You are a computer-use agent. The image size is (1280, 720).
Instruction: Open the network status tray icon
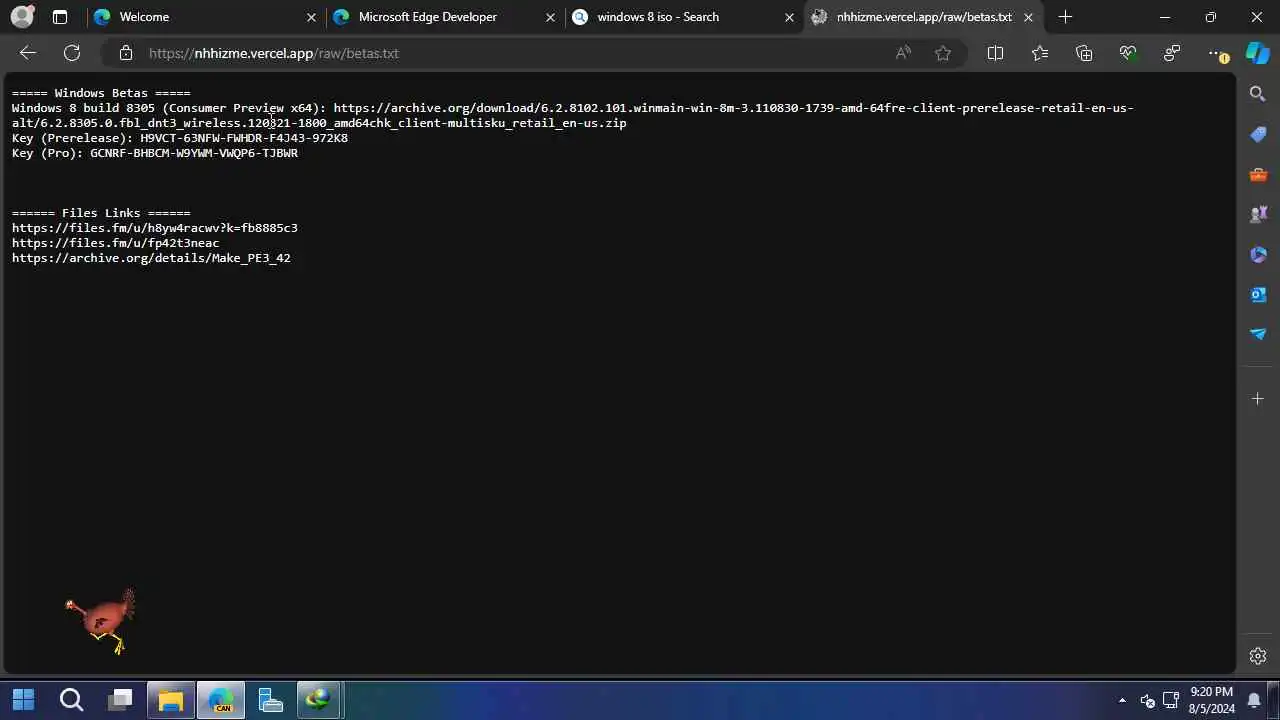pos(1170,700)
